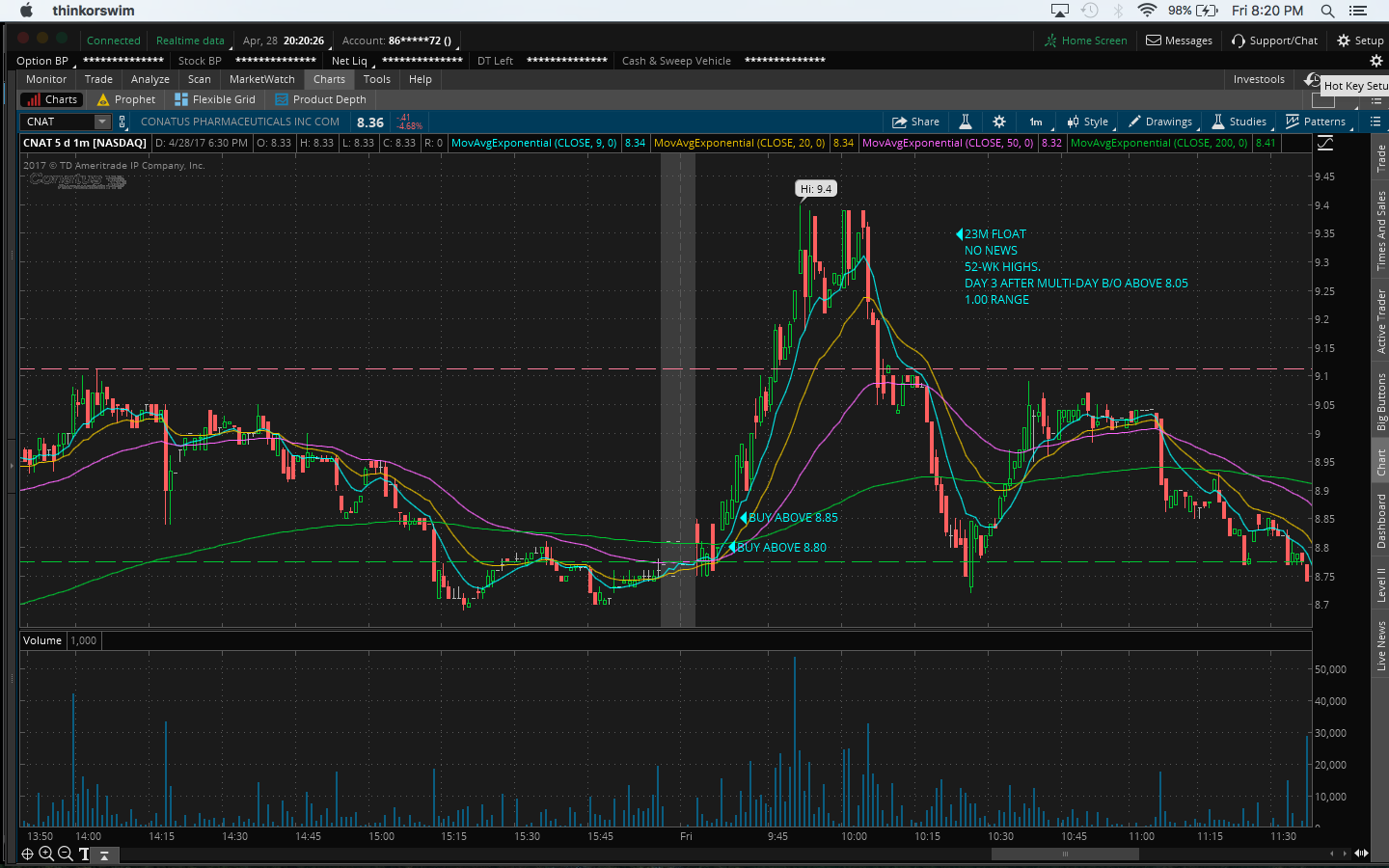Toggle the Active Trader side panel
This screenshot has height=868, width=1389.
[x=1380, y=320]
